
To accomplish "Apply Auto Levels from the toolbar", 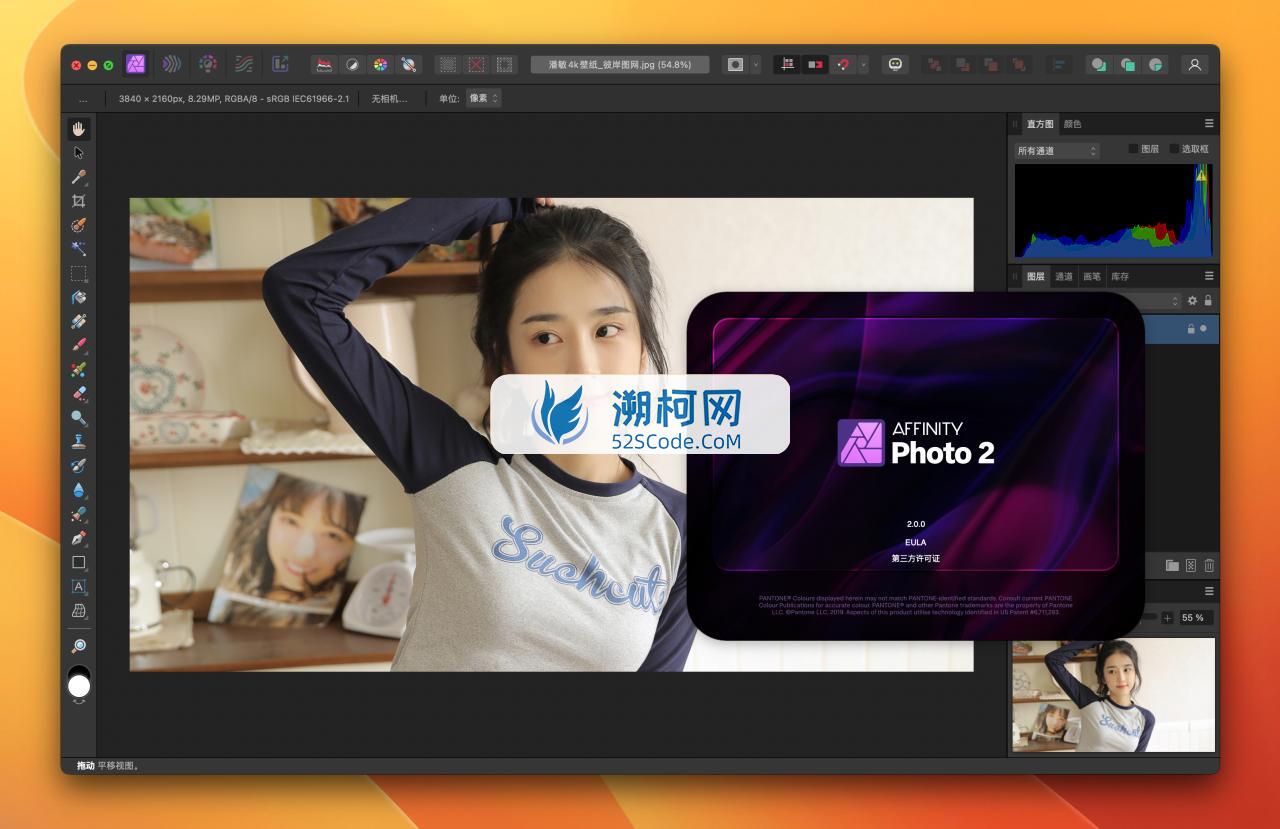I will [x=324, y=64].
